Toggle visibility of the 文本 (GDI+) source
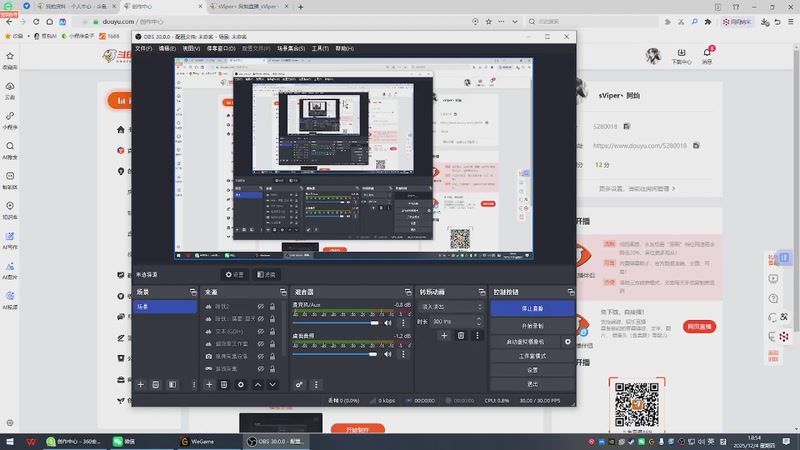The width and height of the screenshot is (800, 450). [261, 331]
